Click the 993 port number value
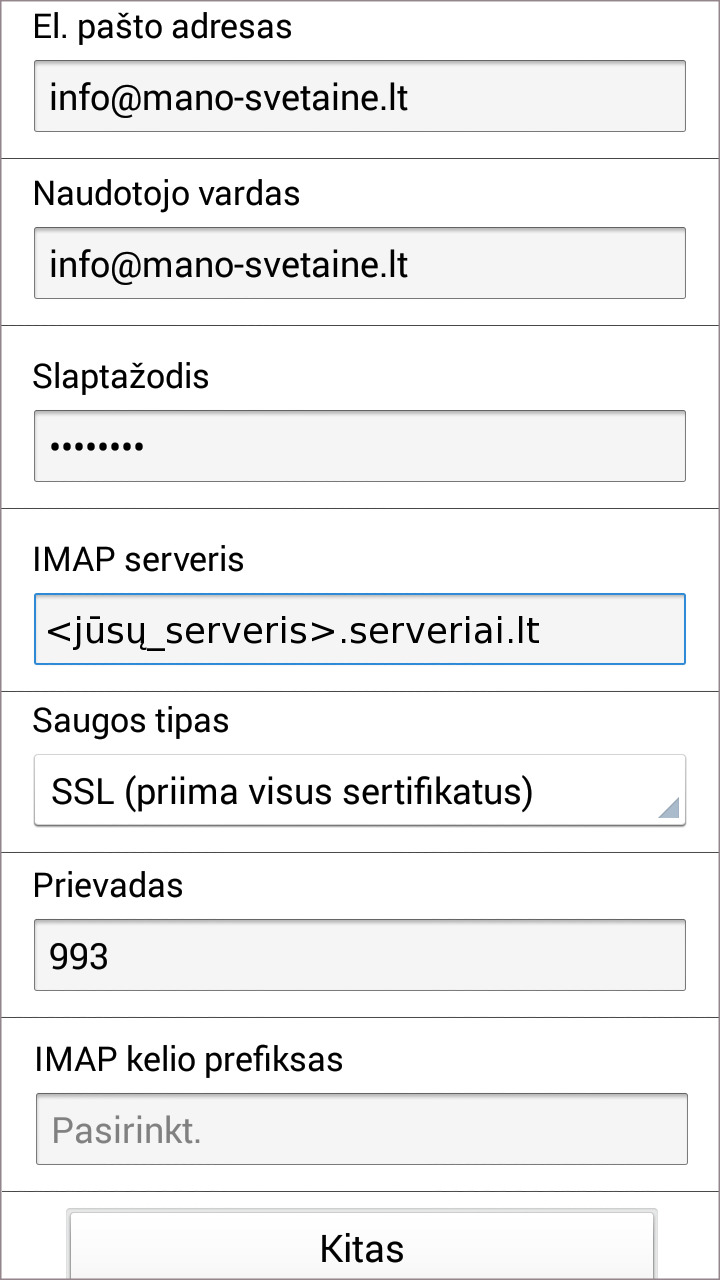Image resolution: width=720 pixels, height=1280 pixels. [x=79, y=956]
